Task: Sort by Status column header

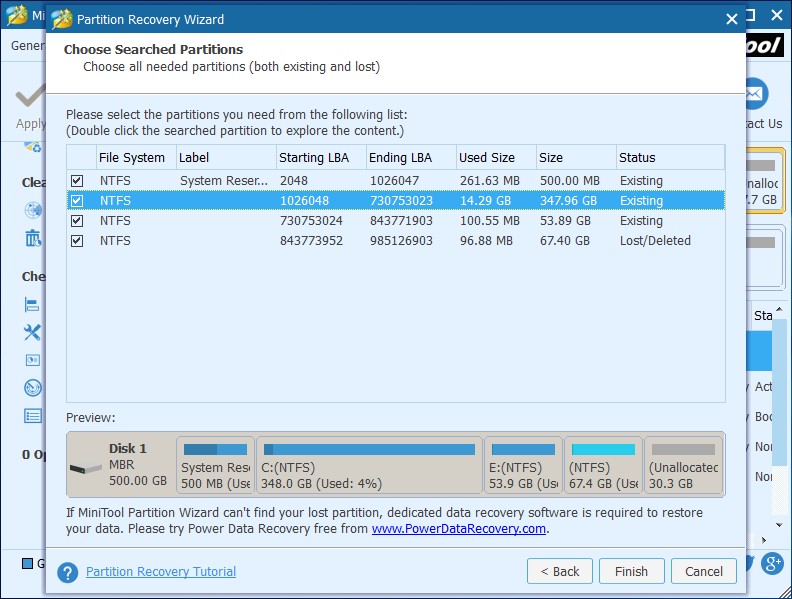Action: point(670,158)
